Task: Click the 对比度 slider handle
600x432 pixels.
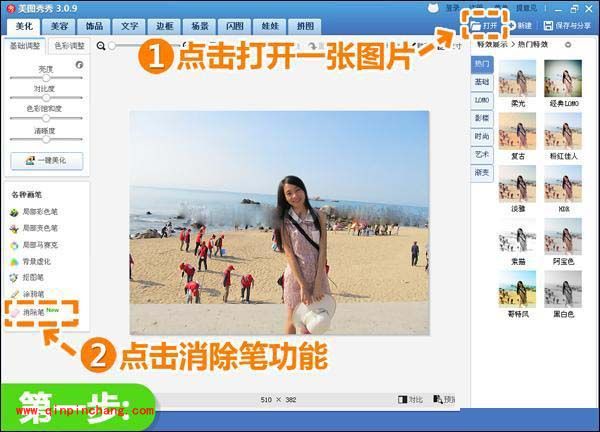Action: click(46, 98)
